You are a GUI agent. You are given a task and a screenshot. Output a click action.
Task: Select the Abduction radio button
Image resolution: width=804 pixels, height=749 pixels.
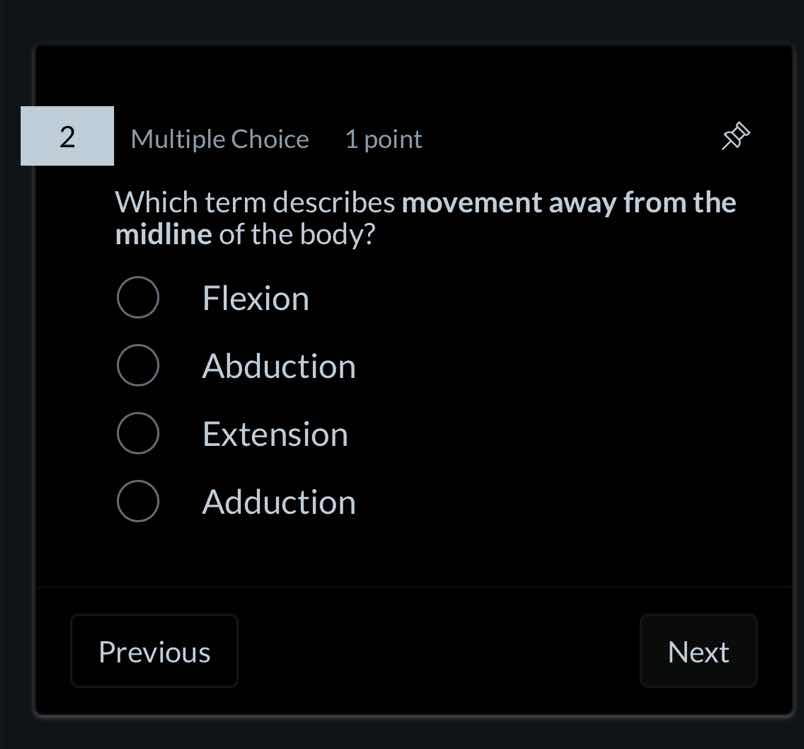point(137,365)
